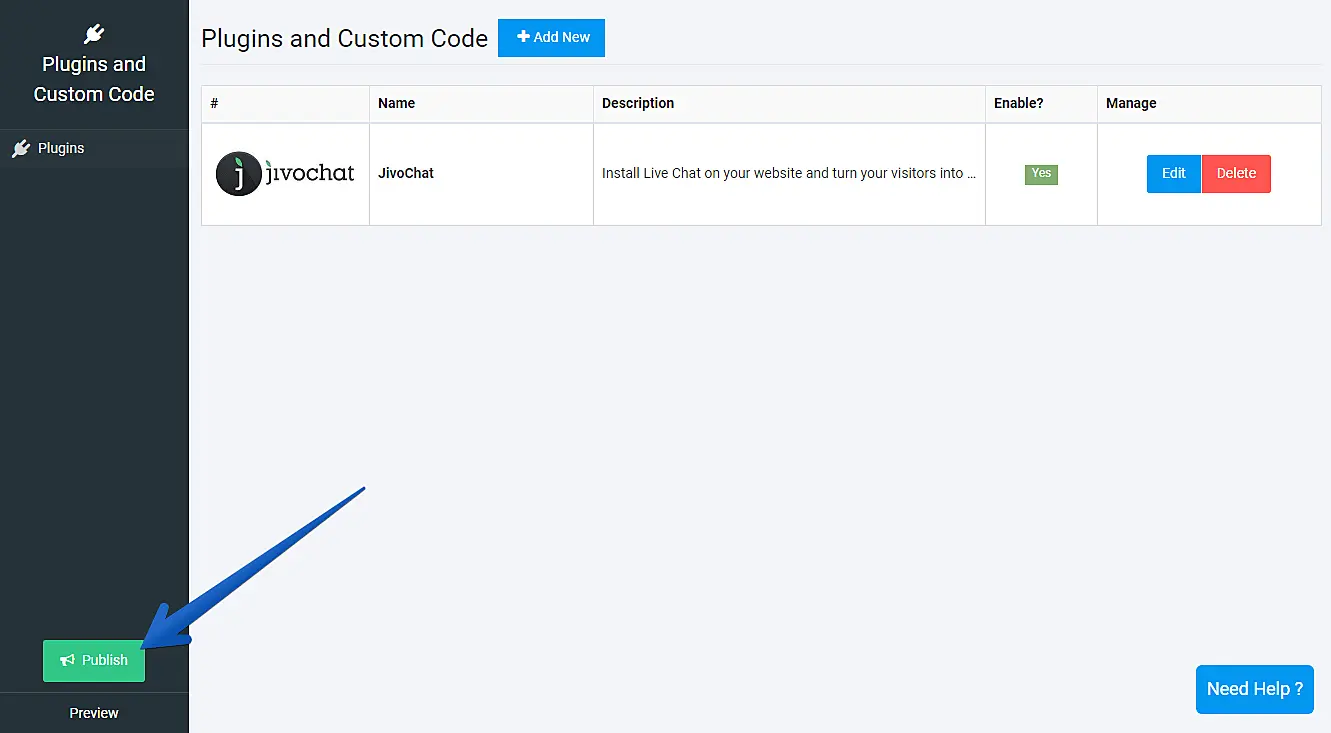This screenshot has height=733, width=1331.
Task: Click the megaphone icon on Publish
Action: click(67, 660)
